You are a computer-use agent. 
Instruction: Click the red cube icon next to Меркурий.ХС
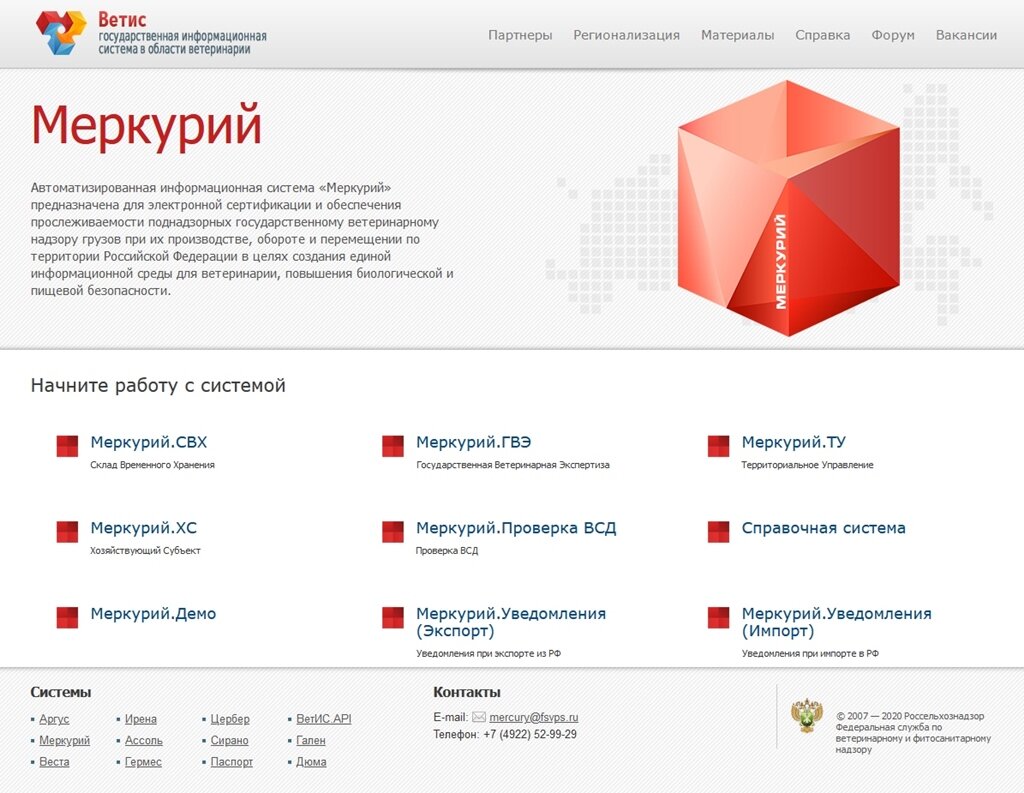click(67, 532)
